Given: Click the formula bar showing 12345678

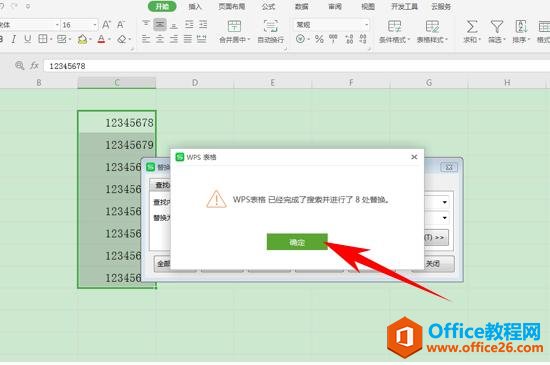Looking at the screenshot, I should point(297,66).
